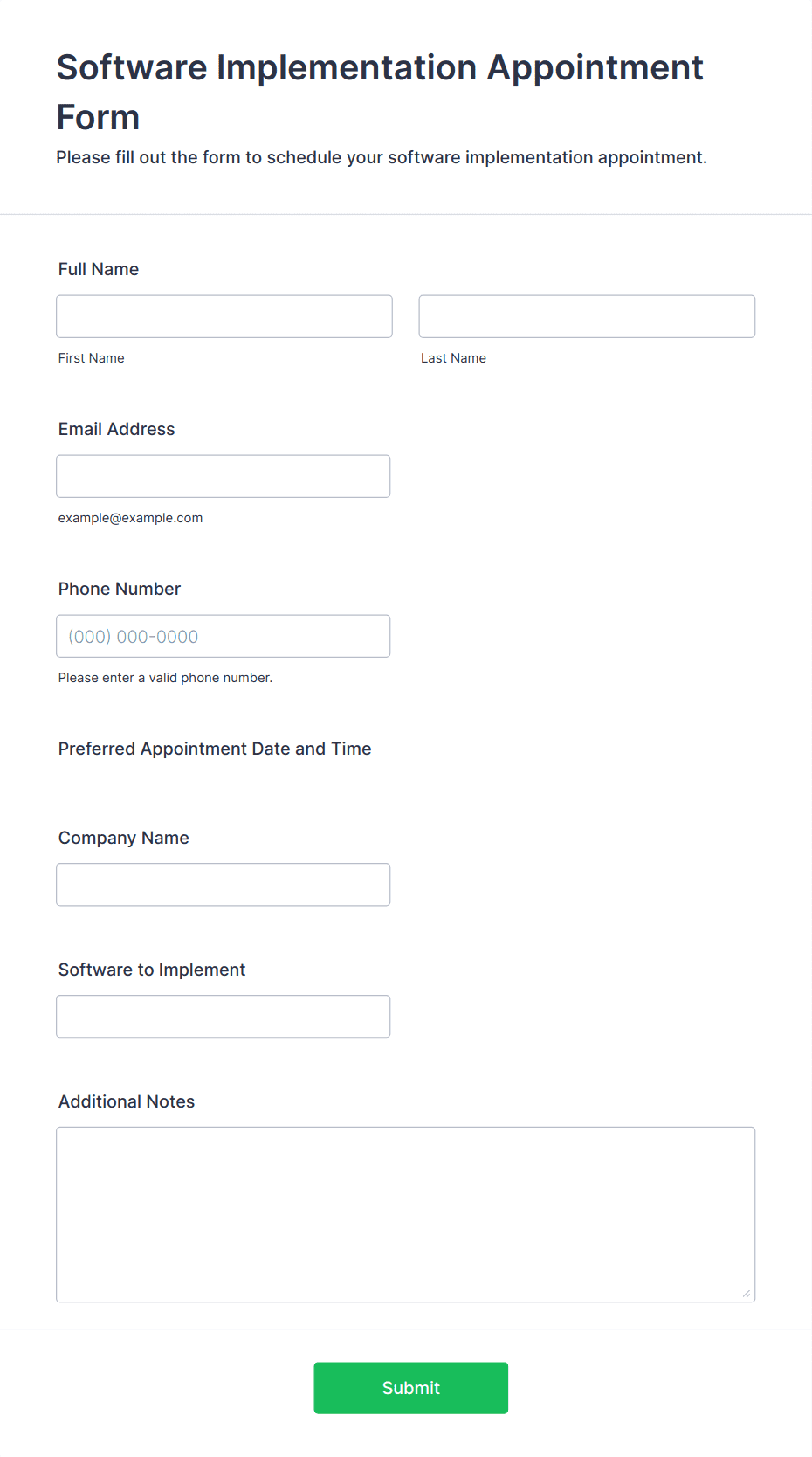Screen dimensions: 812x1457
Task: Click the textarea resize grip icon
Action: (x=747, y=1294)
